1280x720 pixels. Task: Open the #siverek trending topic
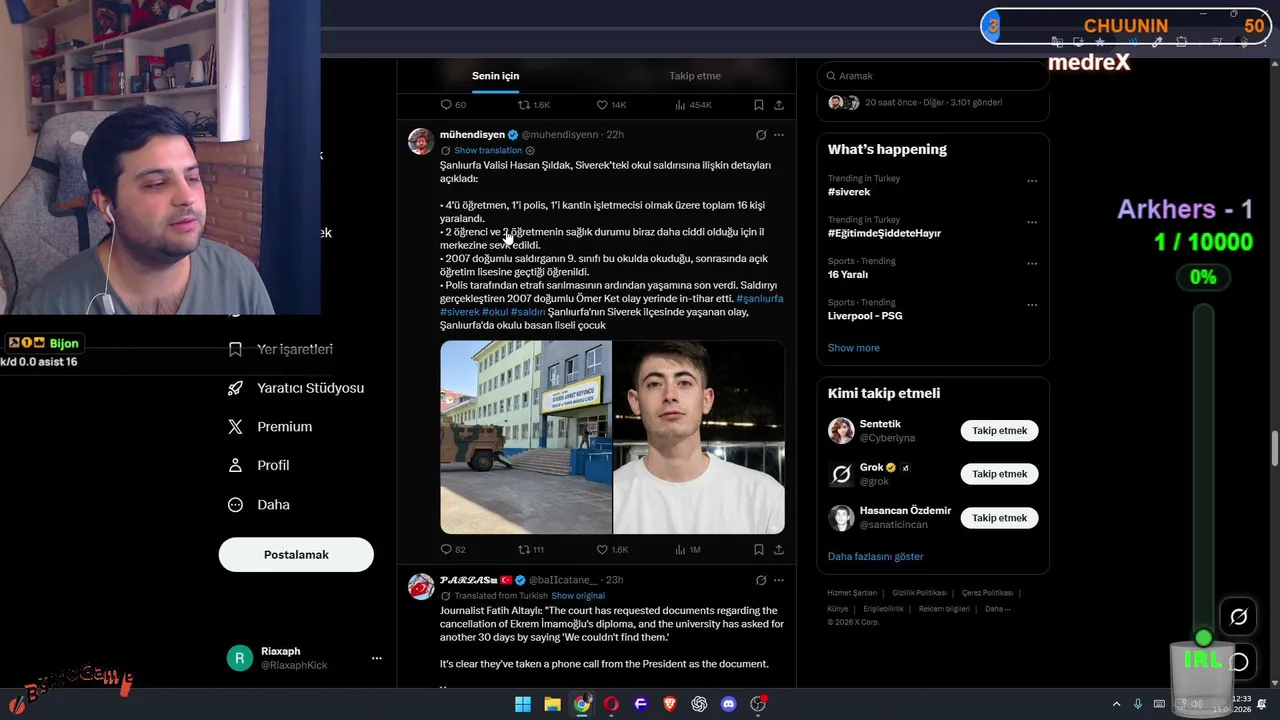(x=849, y=192)
